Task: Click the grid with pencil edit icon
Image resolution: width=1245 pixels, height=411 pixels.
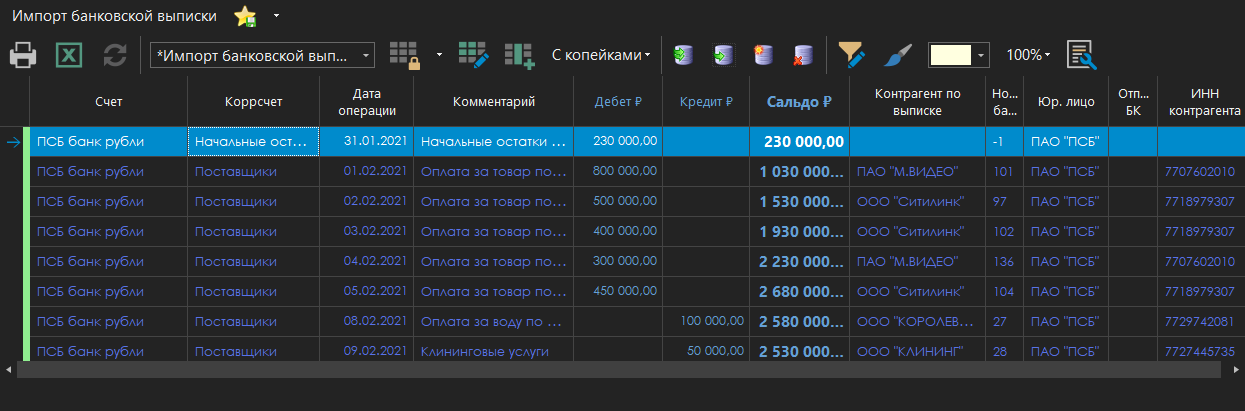Action: (x=472, y=55)
